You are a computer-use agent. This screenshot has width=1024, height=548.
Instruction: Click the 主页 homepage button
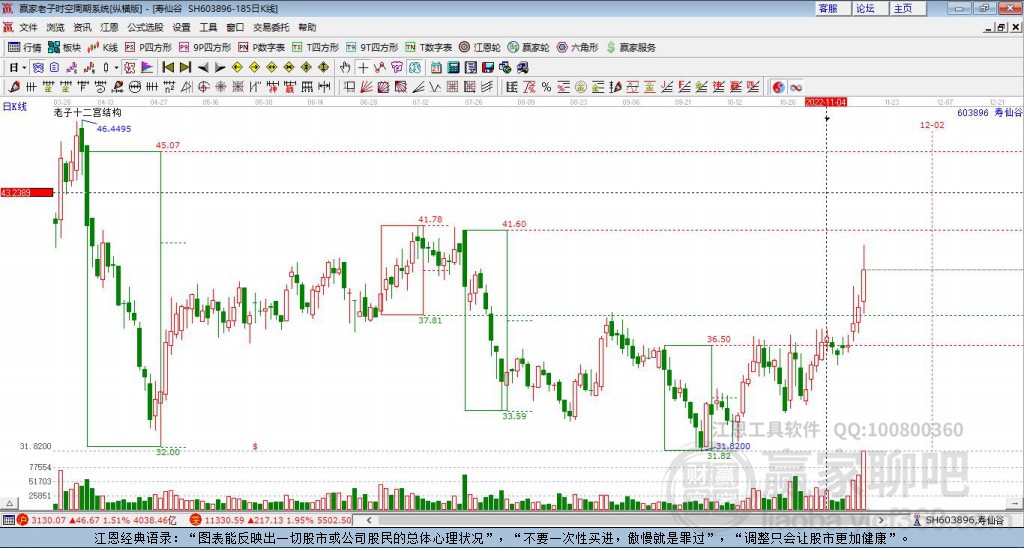click(908, 8)
